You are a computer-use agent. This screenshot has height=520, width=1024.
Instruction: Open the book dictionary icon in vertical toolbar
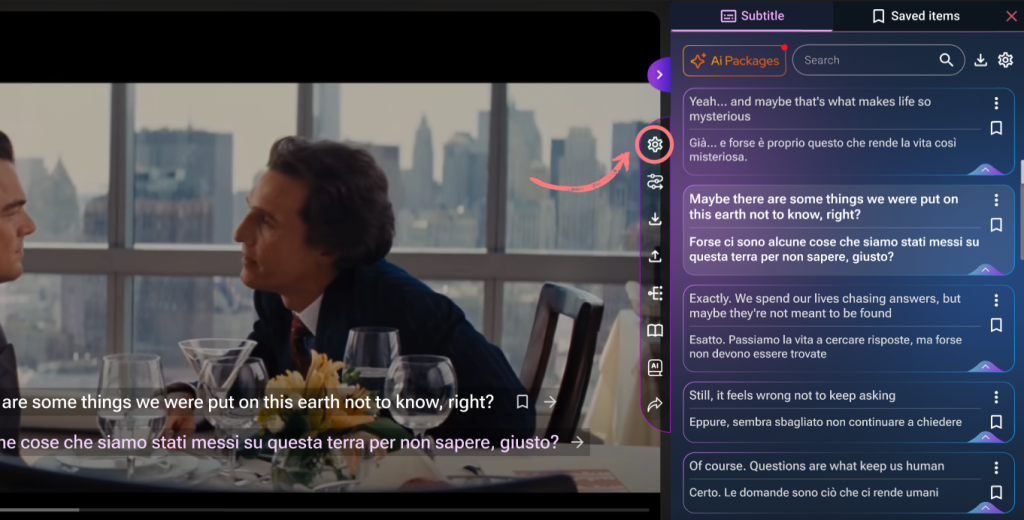[655, 331]
